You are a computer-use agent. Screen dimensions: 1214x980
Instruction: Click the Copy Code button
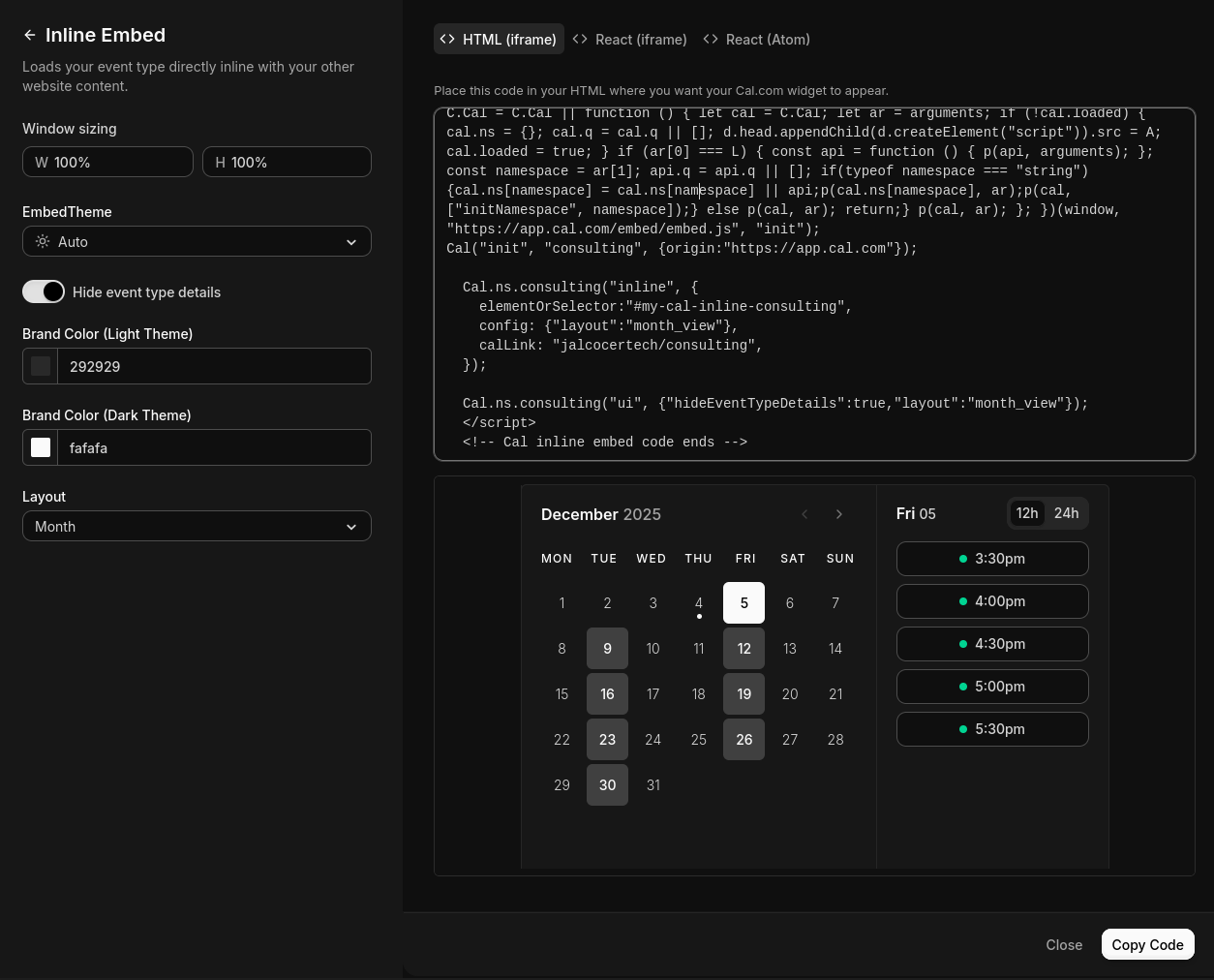[x=1147, y=945]
